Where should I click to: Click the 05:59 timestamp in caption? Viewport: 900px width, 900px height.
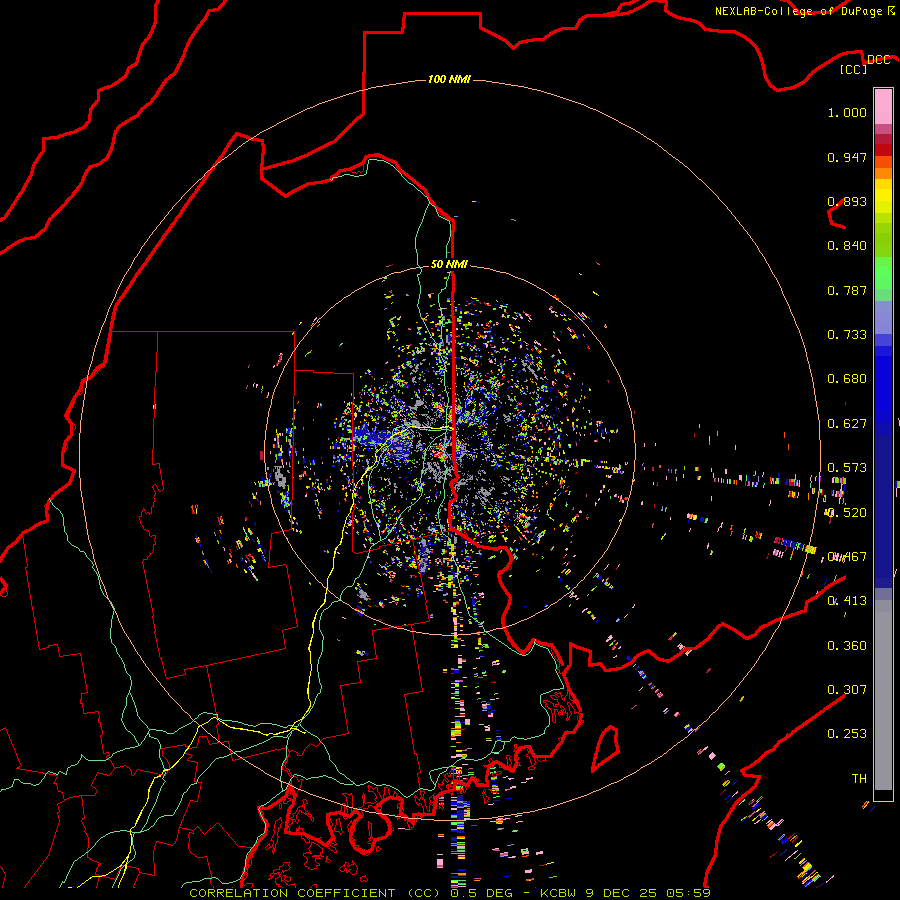click(x=688, y=893)
